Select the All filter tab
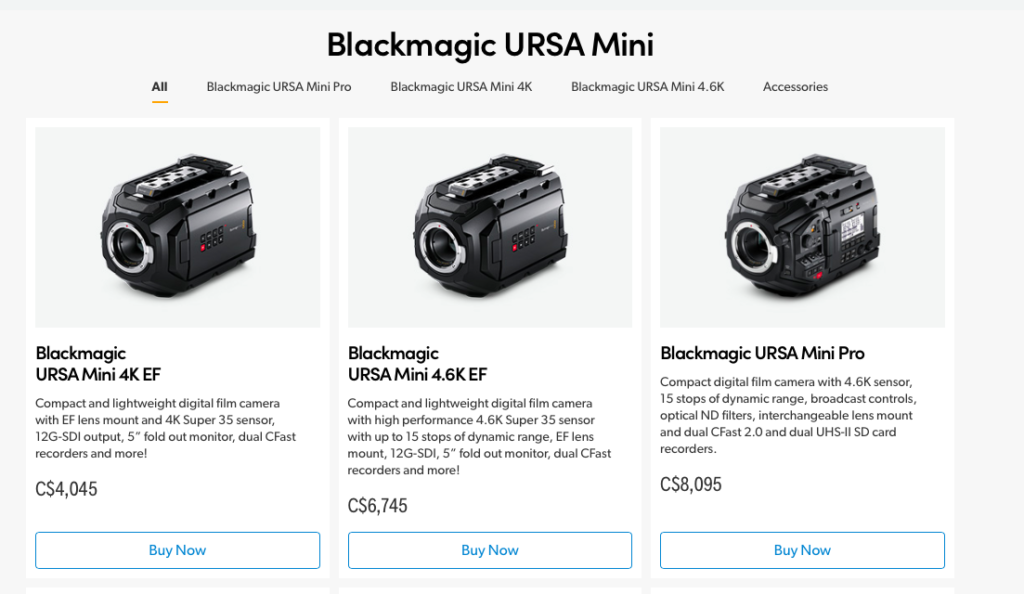The width and height of the screenshot is (1024, 594). click(x=159, y=87)
